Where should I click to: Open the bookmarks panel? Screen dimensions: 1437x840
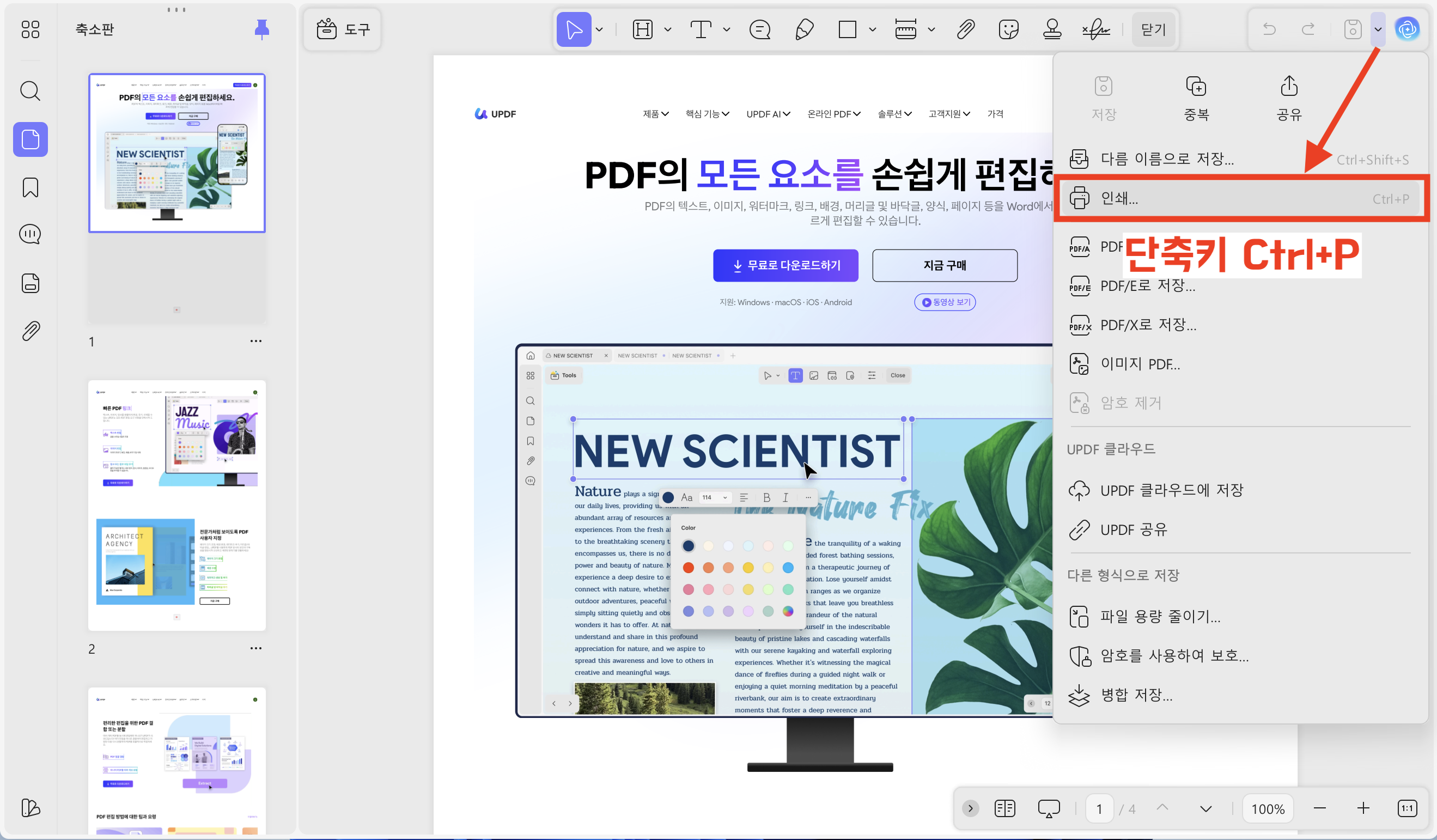pyautogui.click(x=30, y=187)
